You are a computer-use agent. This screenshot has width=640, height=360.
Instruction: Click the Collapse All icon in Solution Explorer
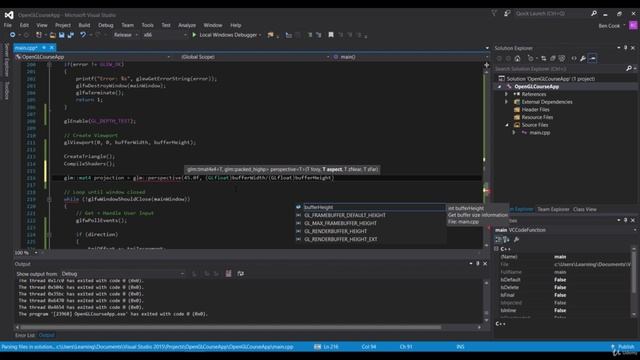553,58
